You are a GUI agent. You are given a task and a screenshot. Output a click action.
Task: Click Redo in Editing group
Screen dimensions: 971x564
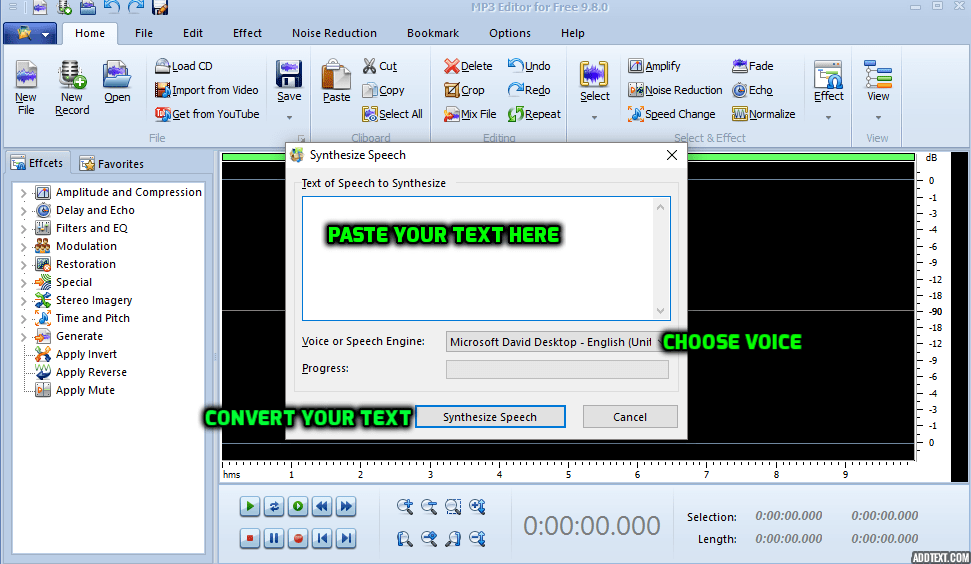click(x=529, y=90)
